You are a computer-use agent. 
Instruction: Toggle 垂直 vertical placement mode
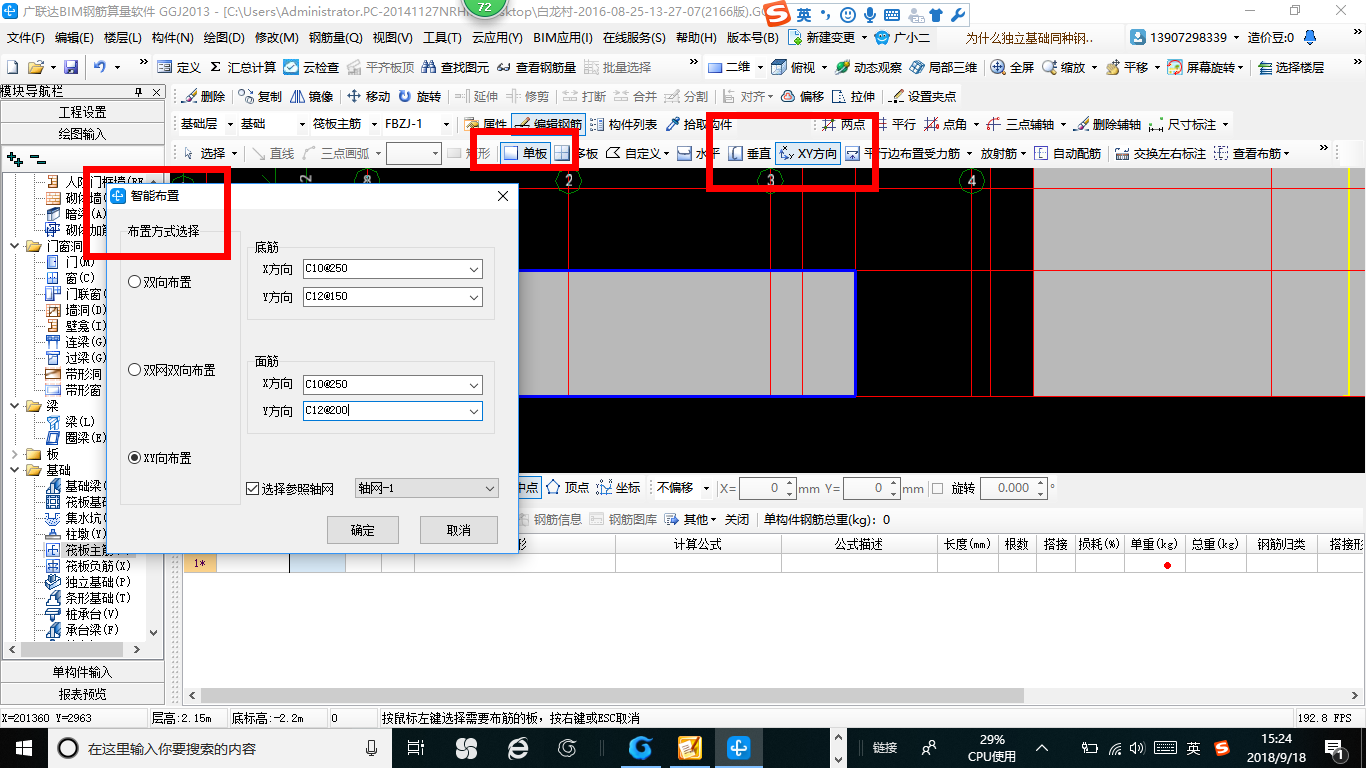pyautogui.click(x=749, y=153)
